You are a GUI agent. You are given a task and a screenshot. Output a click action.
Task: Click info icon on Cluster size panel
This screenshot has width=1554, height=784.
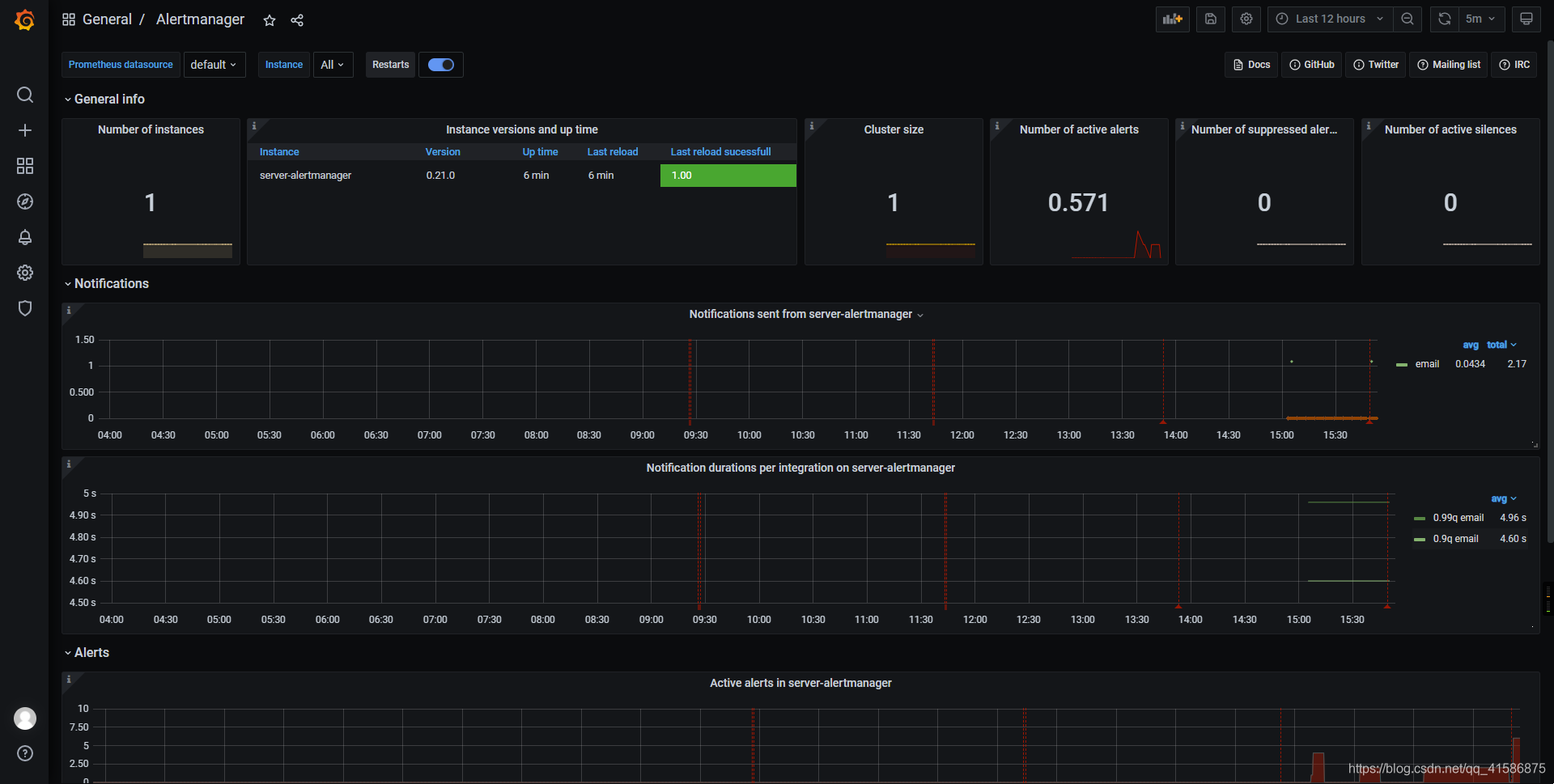(x=812, y=126)
